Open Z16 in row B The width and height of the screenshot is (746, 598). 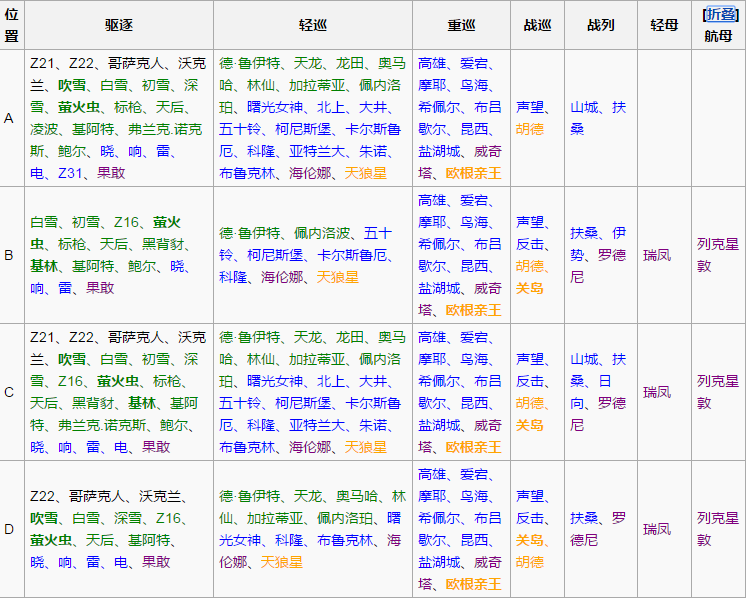click(x=127, y=222)
